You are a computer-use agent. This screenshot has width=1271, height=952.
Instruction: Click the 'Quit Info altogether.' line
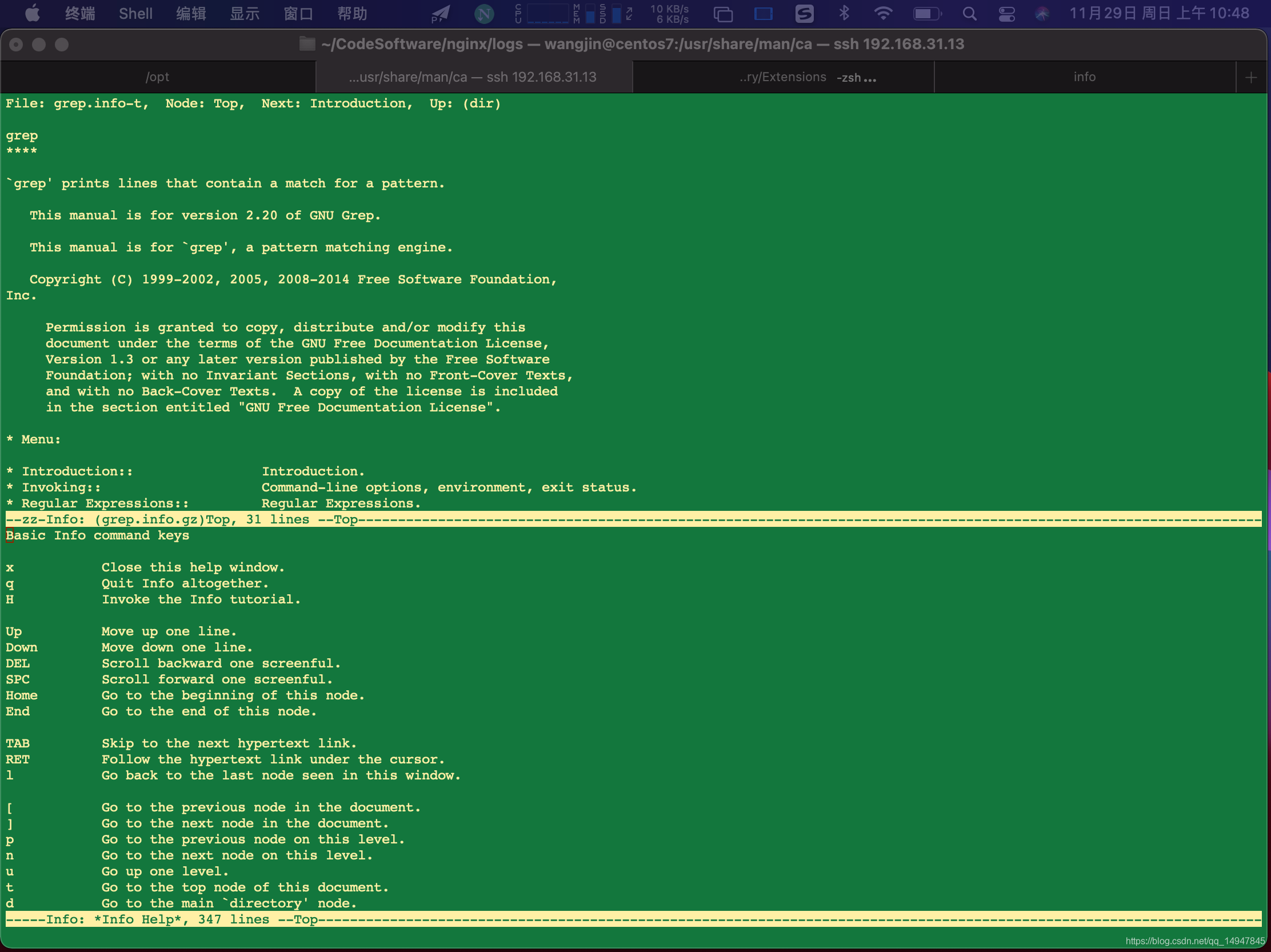tap(185, 584)
